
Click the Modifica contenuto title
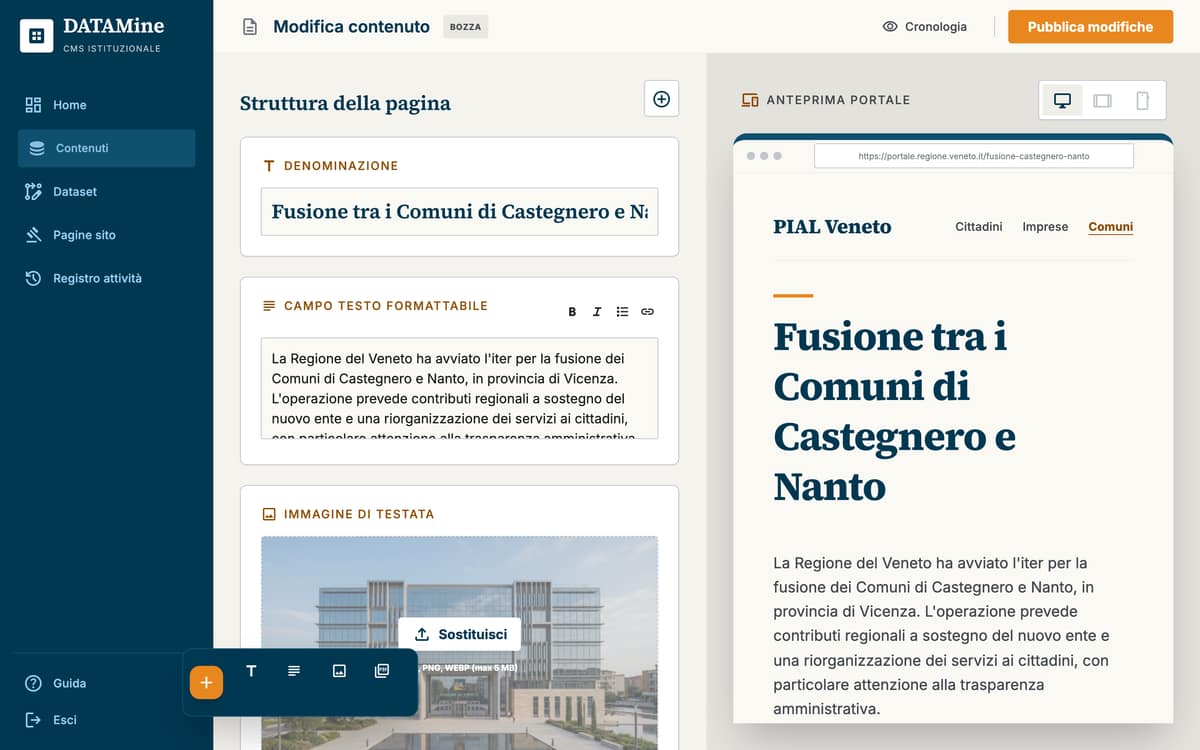click(351, 27)
